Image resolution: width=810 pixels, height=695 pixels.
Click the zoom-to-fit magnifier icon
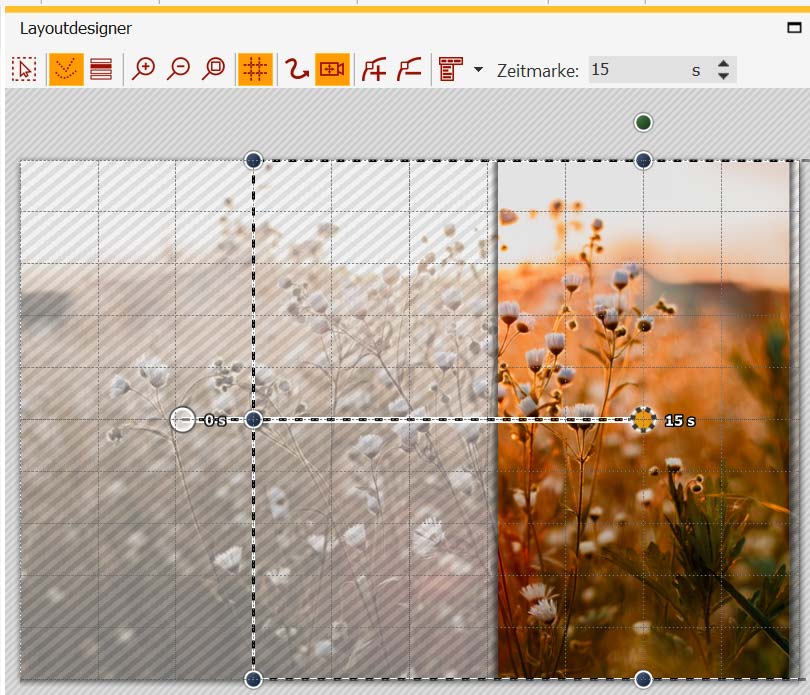[214, 70]
